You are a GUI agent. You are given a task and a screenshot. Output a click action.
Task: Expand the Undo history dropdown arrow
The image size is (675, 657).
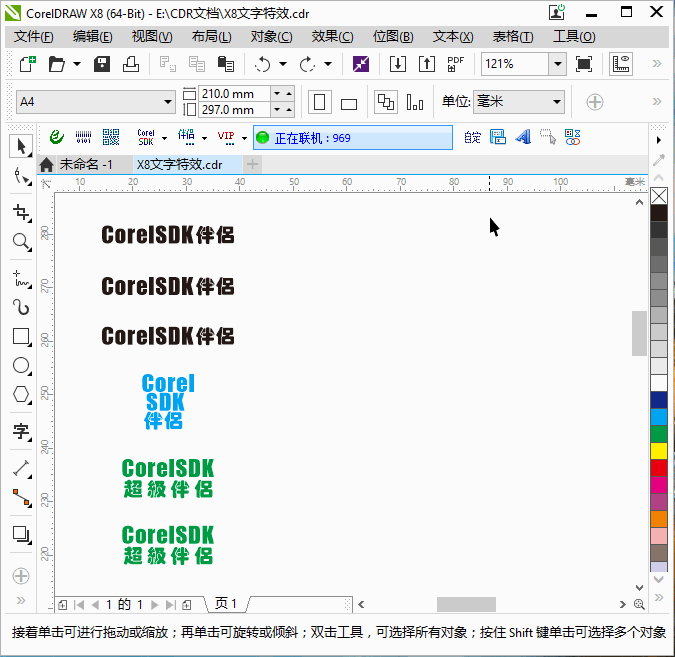pyautogui.click(x=283, y=64)
